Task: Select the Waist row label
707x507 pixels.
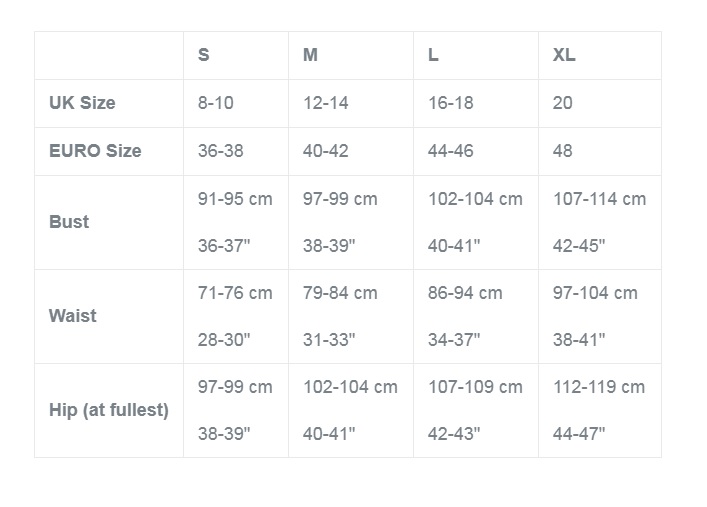Action: click(x=73, y=316)
